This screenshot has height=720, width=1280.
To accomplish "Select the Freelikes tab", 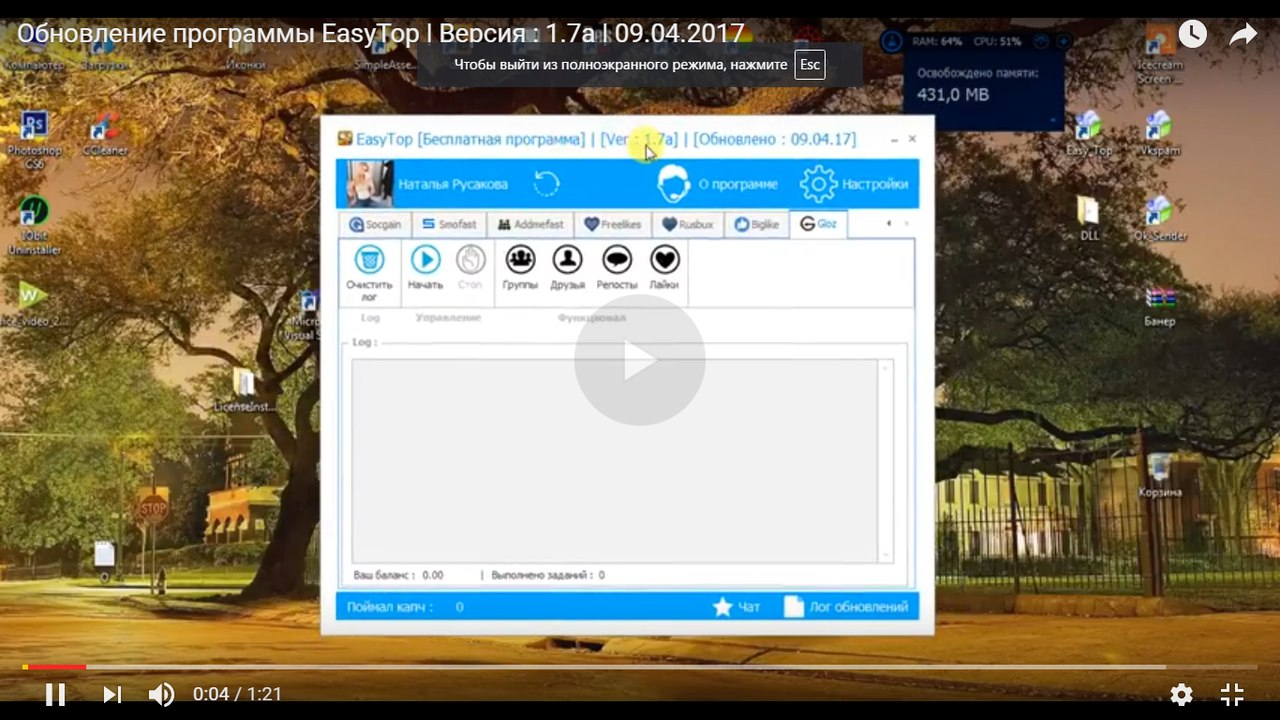I will coord(612,225).
